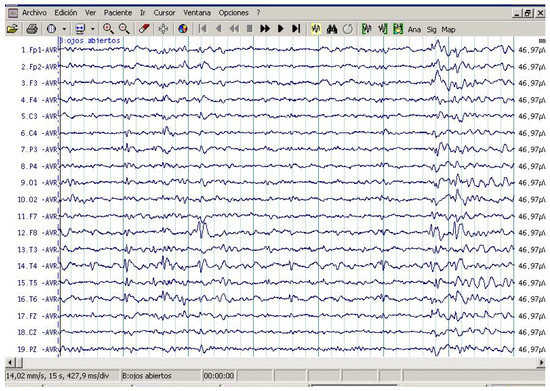550x391 pixels.
Task: Jump to end of recording
Action: coord(296,29)
